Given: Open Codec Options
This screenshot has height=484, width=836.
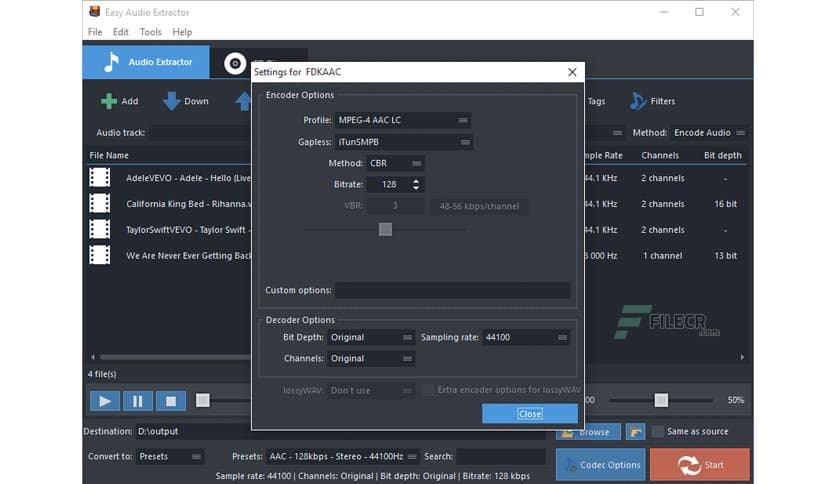Looking at the screenshot, I should pyautogui.click(x=600, y=465).
